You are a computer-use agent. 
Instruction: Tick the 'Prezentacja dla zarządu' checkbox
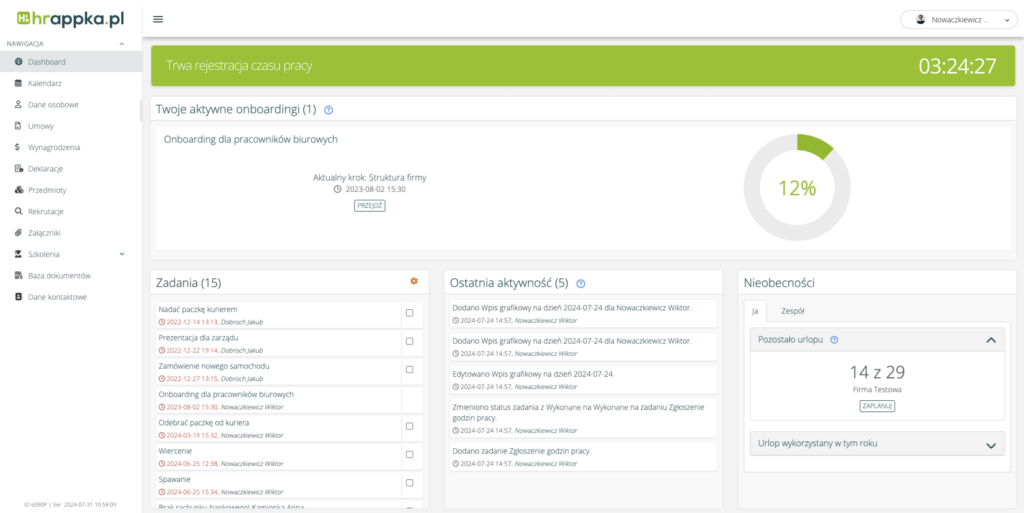point(409,341)
